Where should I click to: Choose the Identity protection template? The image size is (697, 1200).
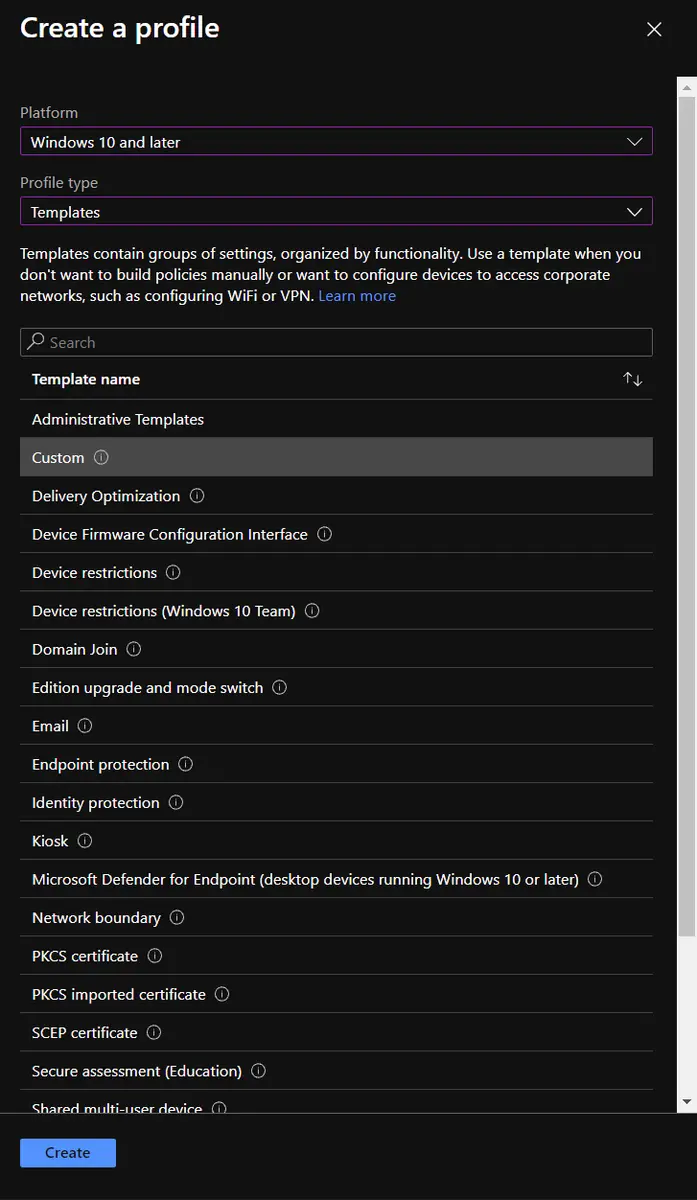click(x=96, y=803)
